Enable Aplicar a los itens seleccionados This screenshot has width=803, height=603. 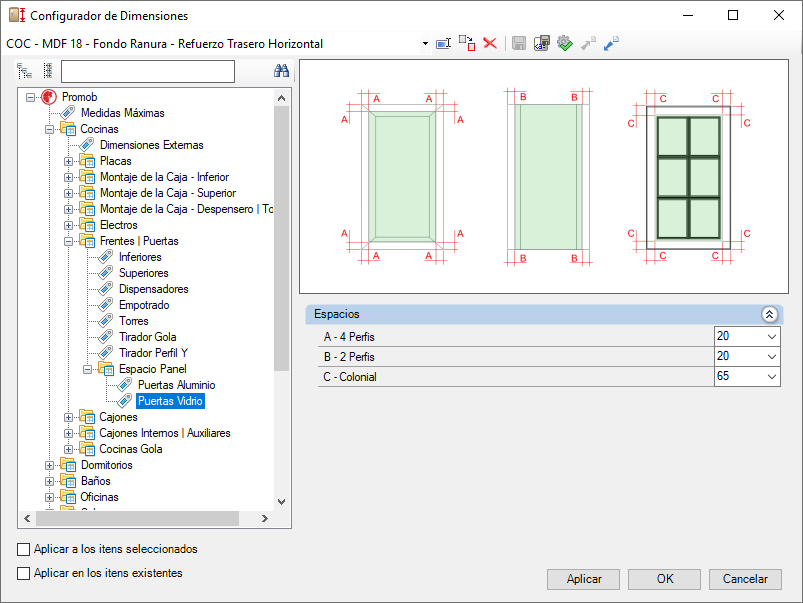[x=24, y=549]
